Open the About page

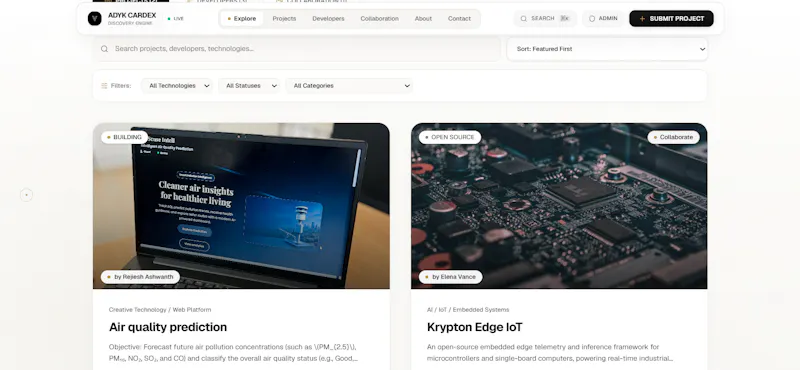pyautogui.click(x=423, y=18)
